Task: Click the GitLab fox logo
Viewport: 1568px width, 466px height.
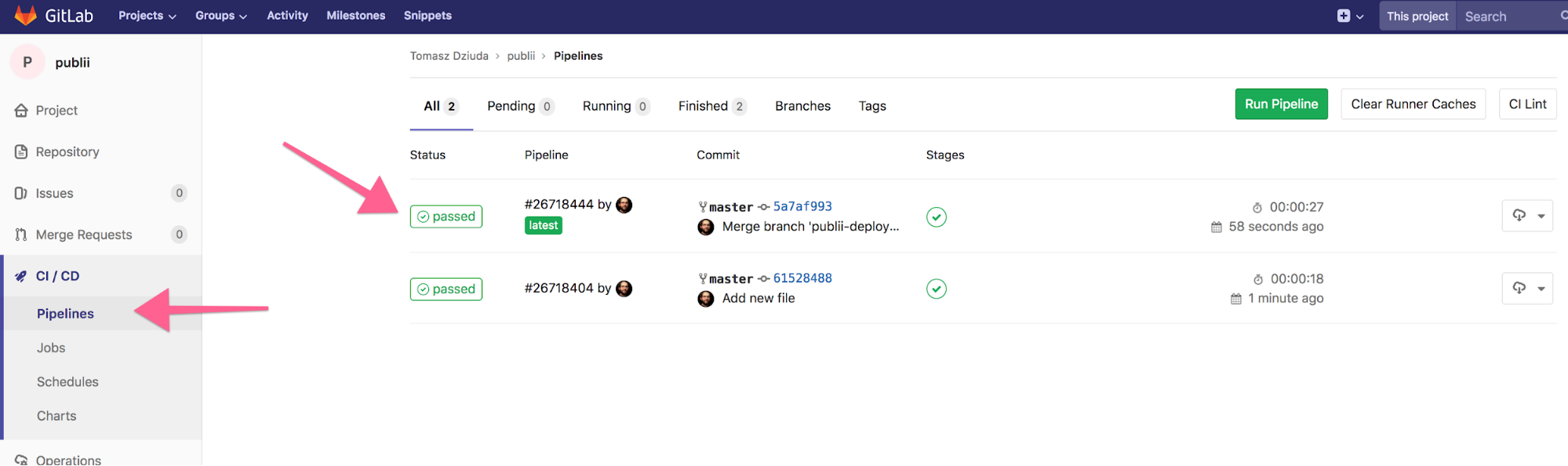Action: pos(26,16)
